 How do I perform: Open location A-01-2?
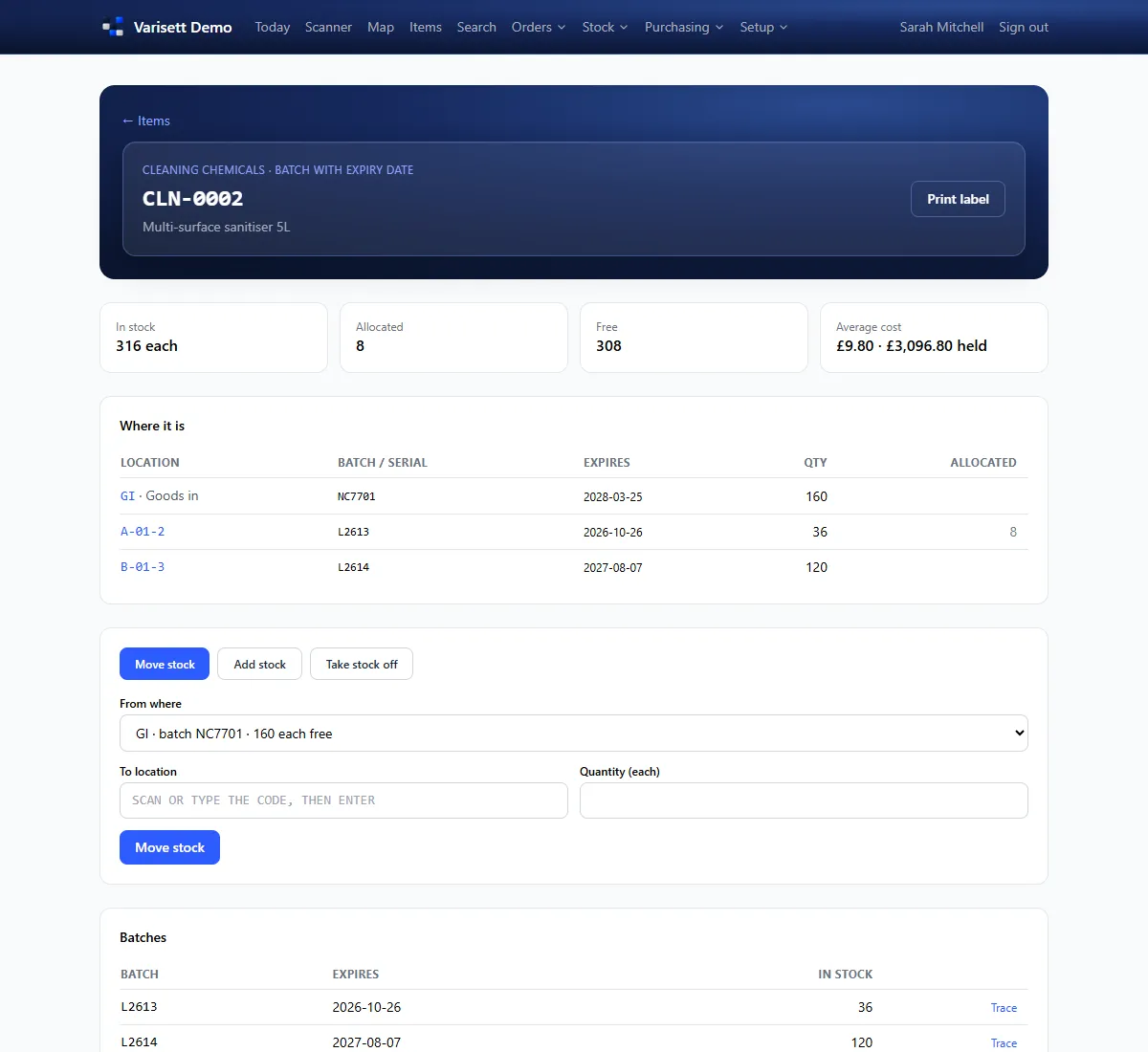143,532
